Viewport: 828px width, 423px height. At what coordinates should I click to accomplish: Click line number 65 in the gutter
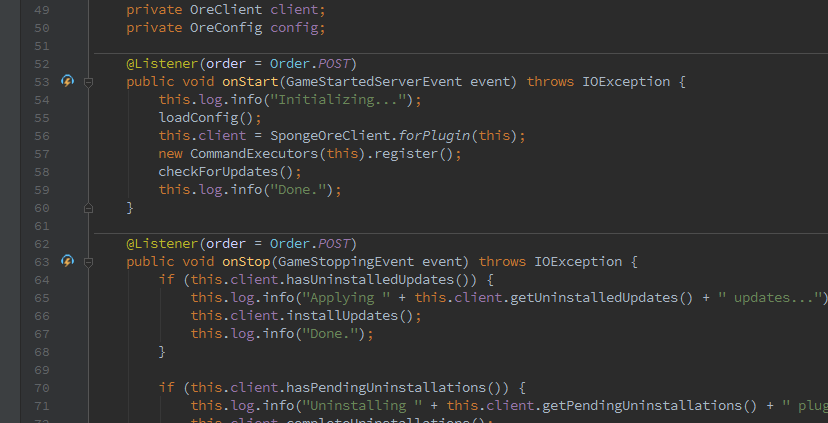pyautogui.click(x=41, y=297)
